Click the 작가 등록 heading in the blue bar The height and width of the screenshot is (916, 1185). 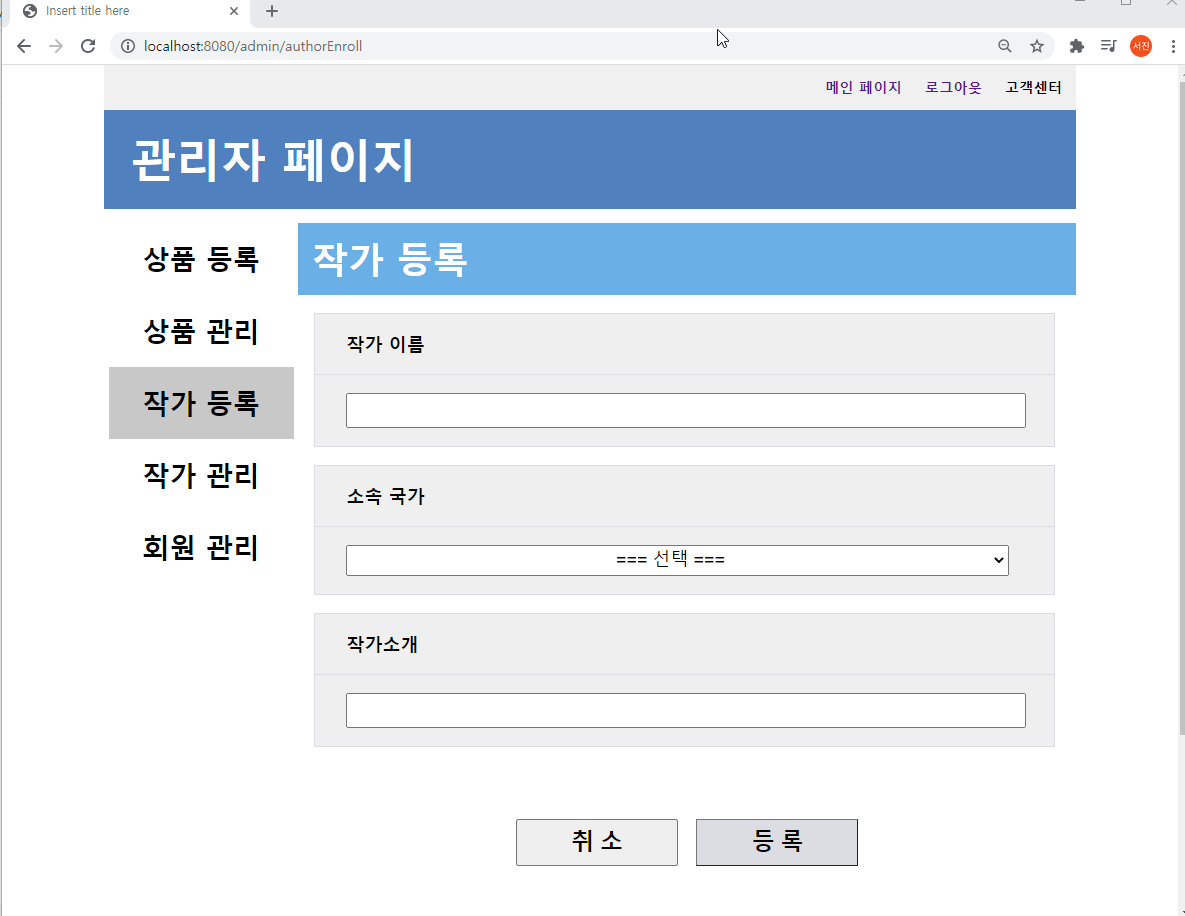[390, 259]
